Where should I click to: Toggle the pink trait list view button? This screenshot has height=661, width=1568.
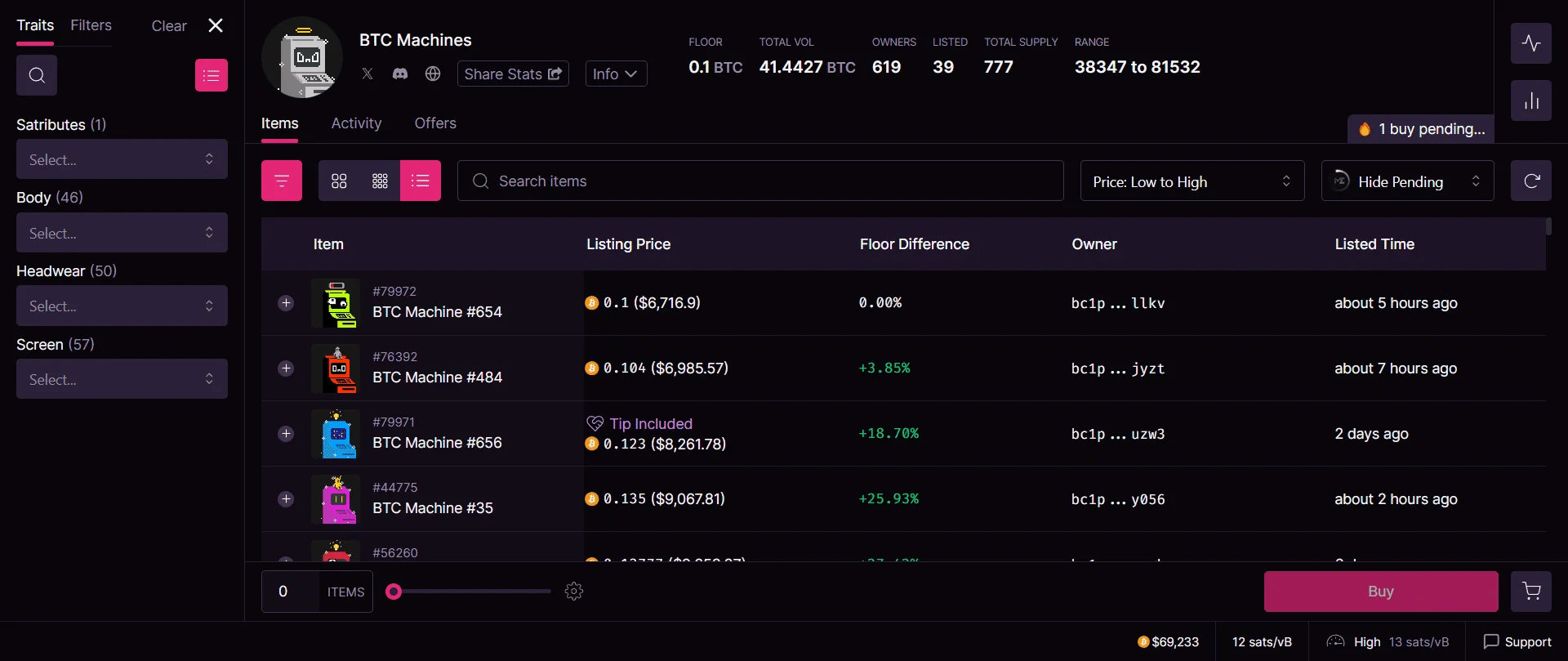212,75
